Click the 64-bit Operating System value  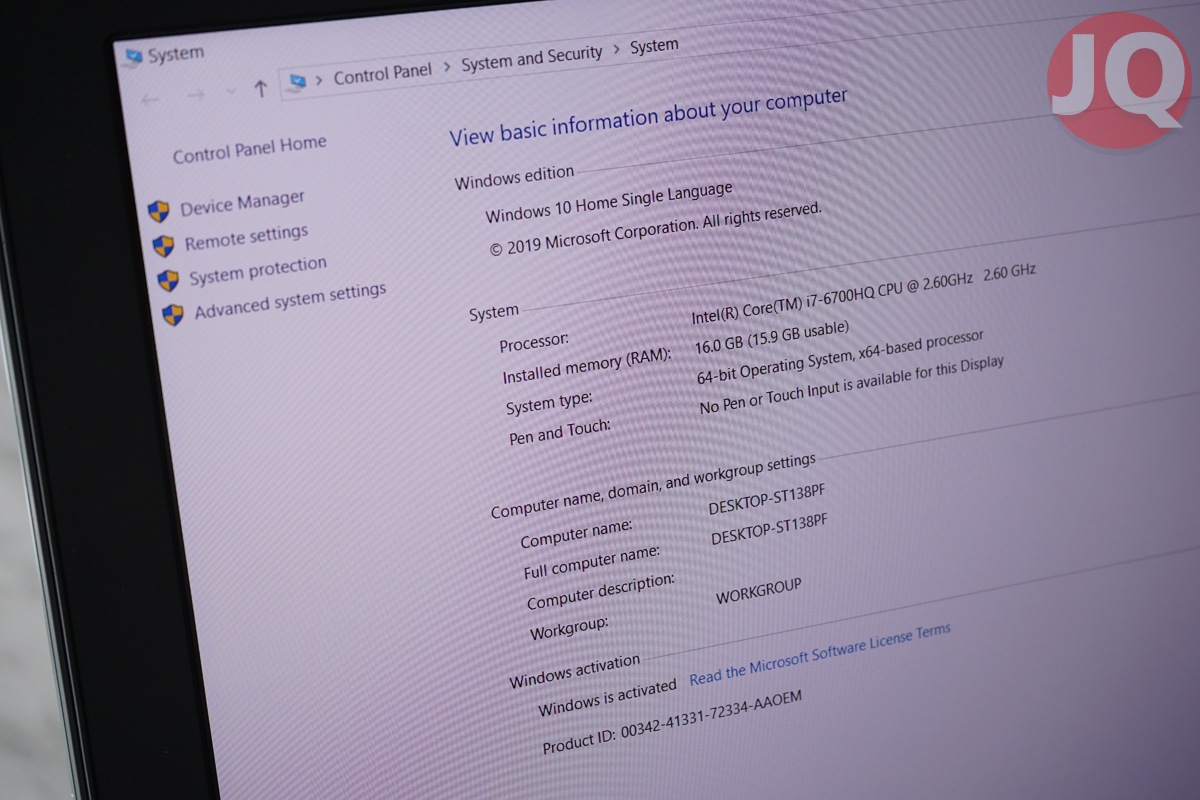point(840,358)
